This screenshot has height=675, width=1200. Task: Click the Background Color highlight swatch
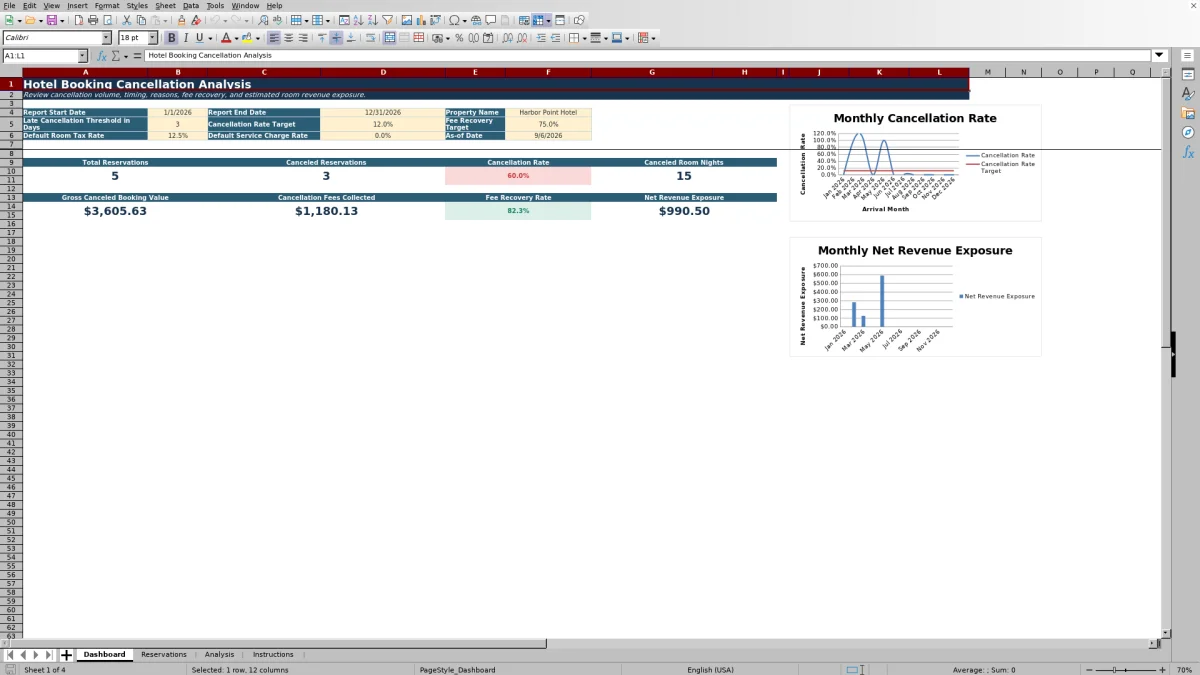tap(249, 38)
